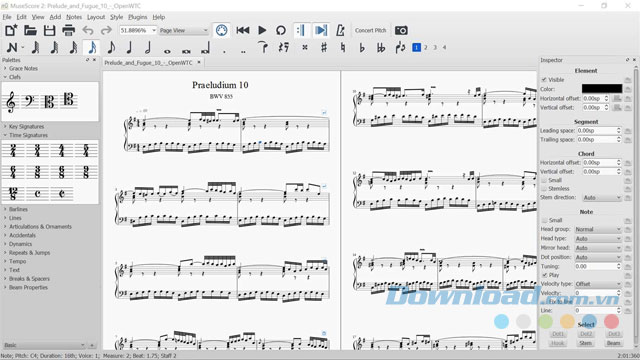Screen dimensions: 640x360
Task: Toggle Concert Pitch button
Action: [370, 30]
